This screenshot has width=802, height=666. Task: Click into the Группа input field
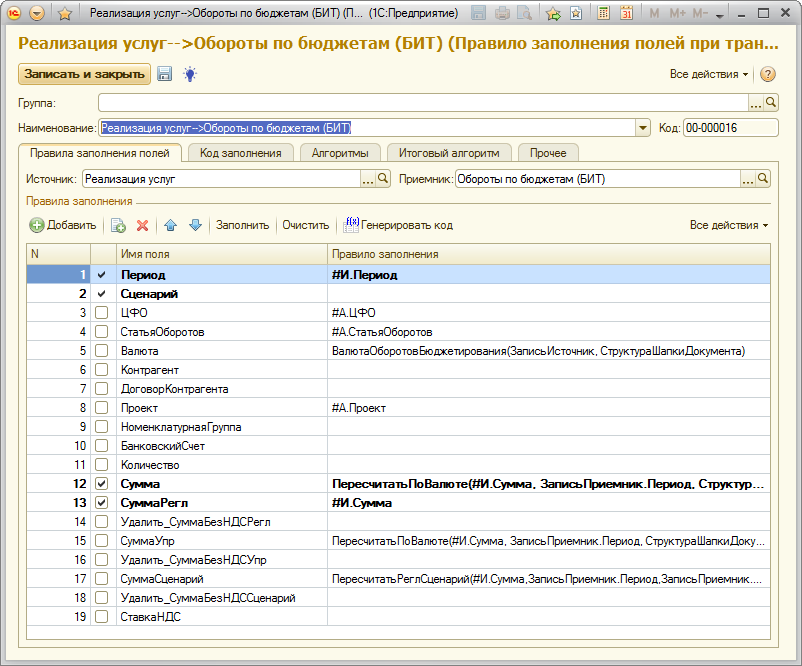422,102
